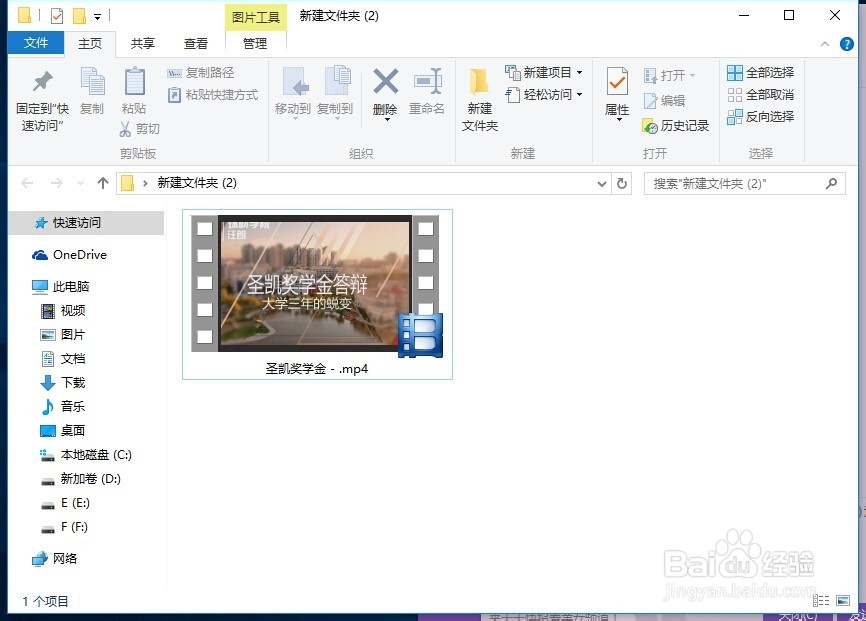
Task: Open the Videos (视频) folder
Action: pyautogui.click(x=63, y=310)
